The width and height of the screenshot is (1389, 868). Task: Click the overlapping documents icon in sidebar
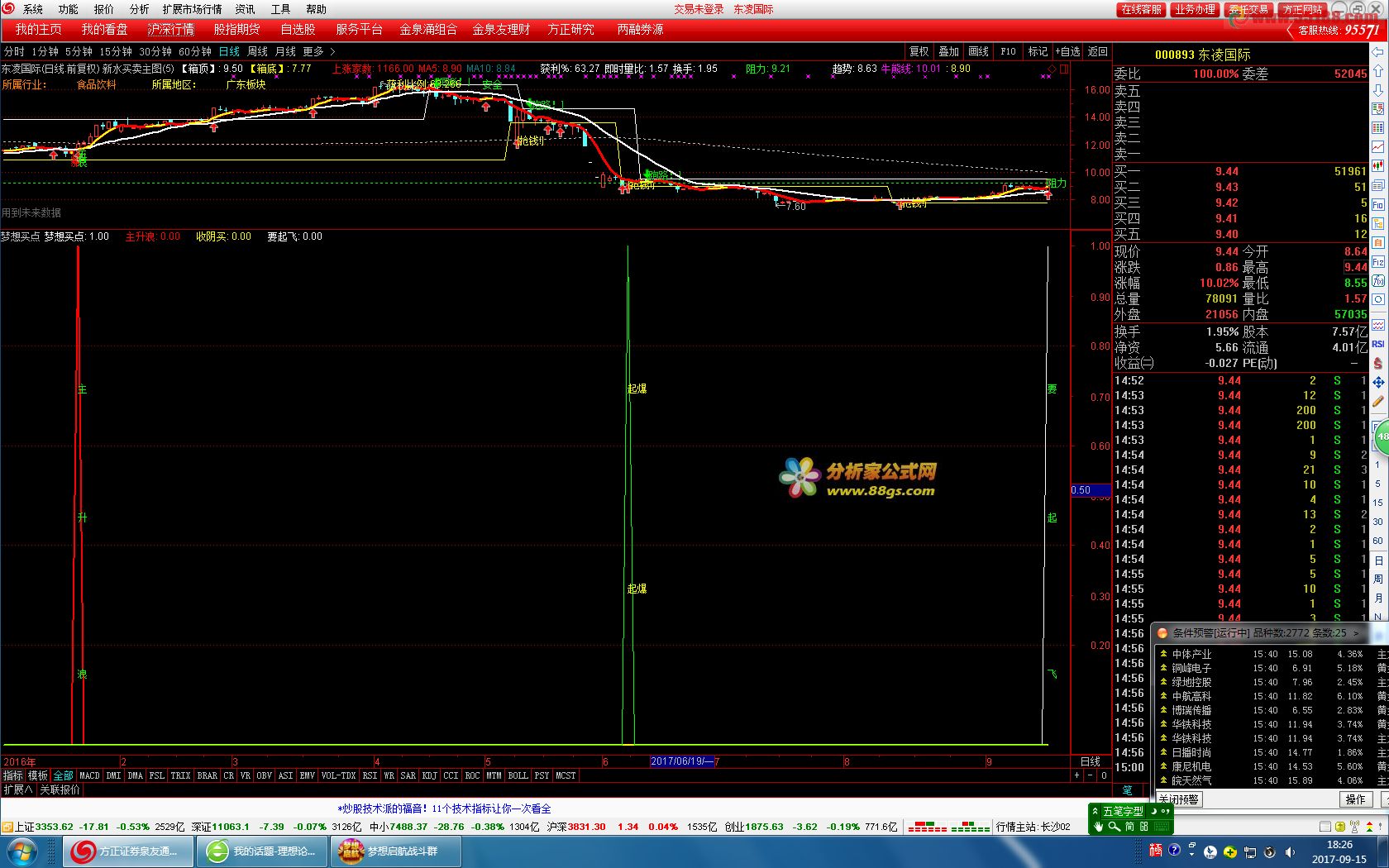pos(1378,185)
